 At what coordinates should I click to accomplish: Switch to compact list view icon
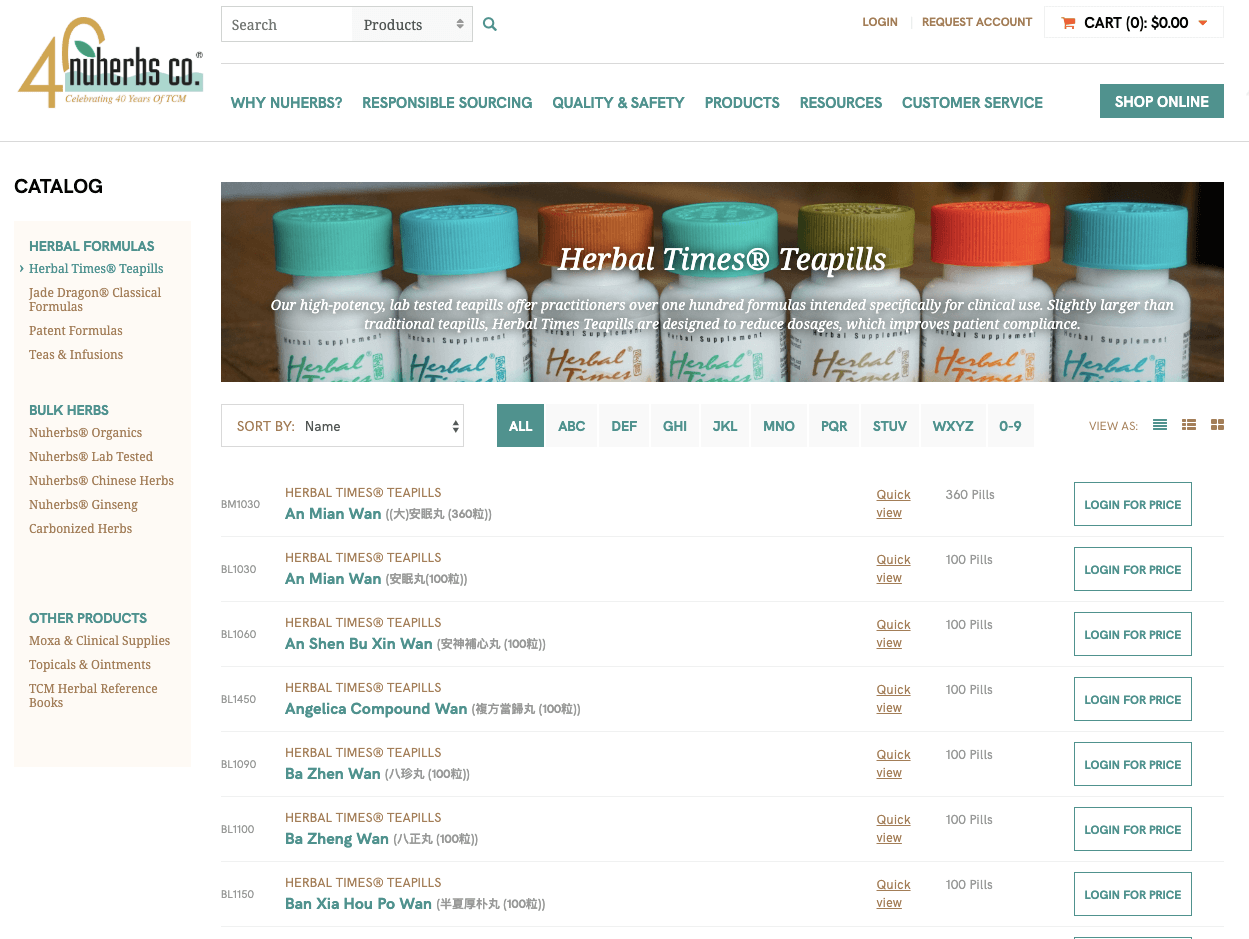tap(1160, 425)
